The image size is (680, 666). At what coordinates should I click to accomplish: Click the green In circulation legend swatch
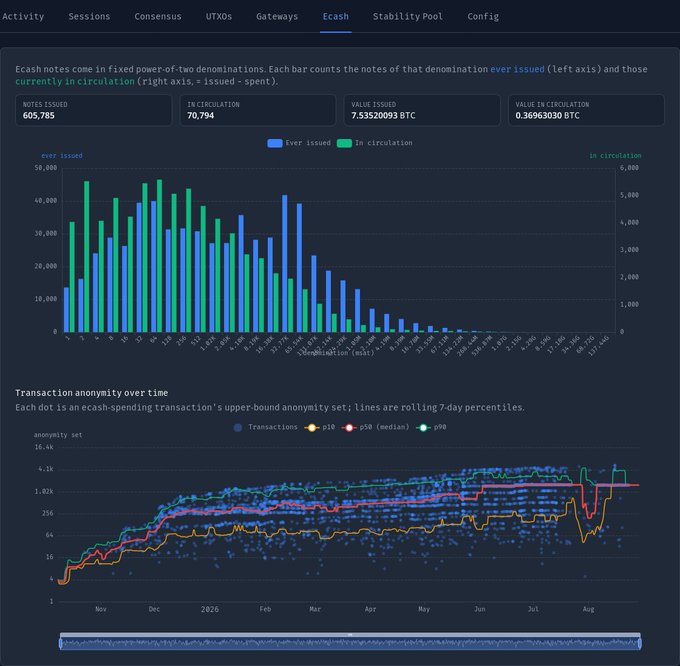(x=344, y=143)
